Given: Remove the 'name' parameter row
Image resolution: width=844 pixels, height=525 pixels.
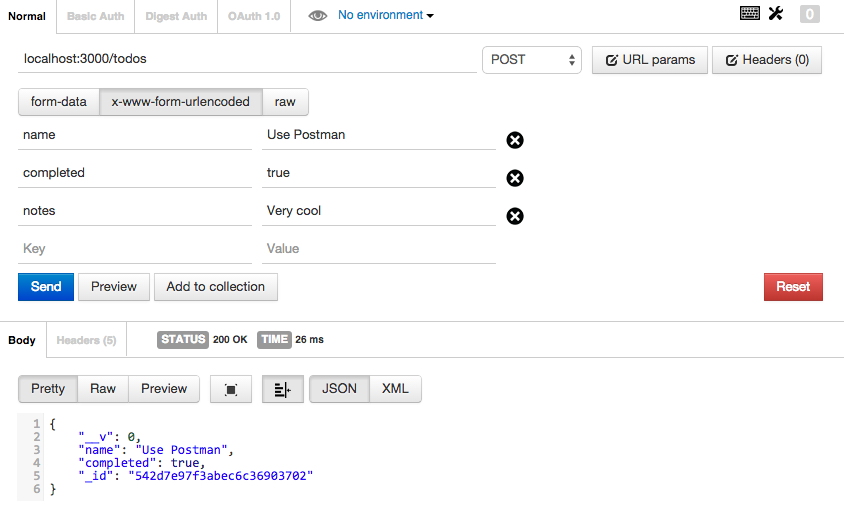Looking at the screenshot, I should [x=515, y=140].
